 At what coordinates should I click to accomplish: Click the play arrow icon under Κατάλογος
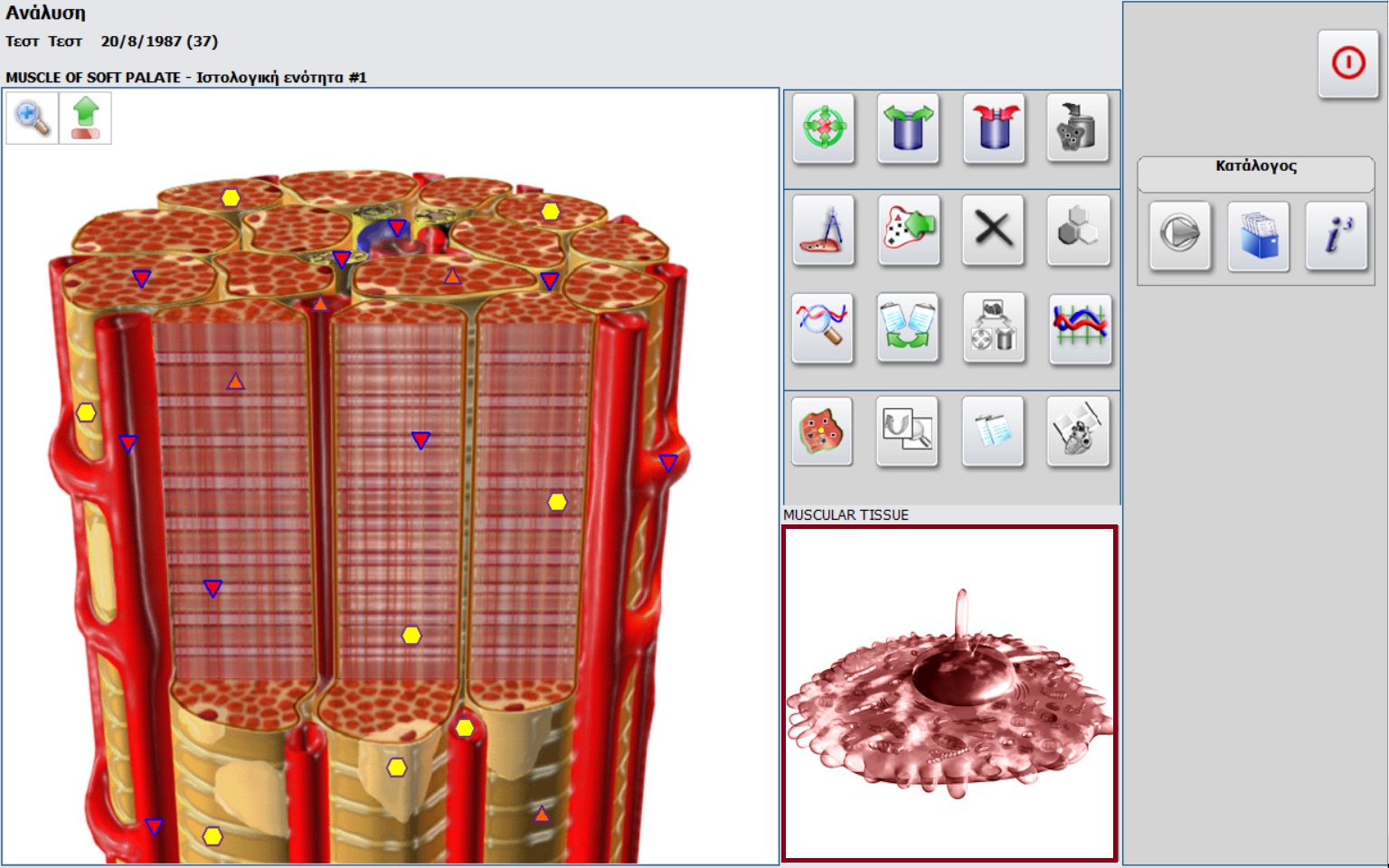(1179, 235)
